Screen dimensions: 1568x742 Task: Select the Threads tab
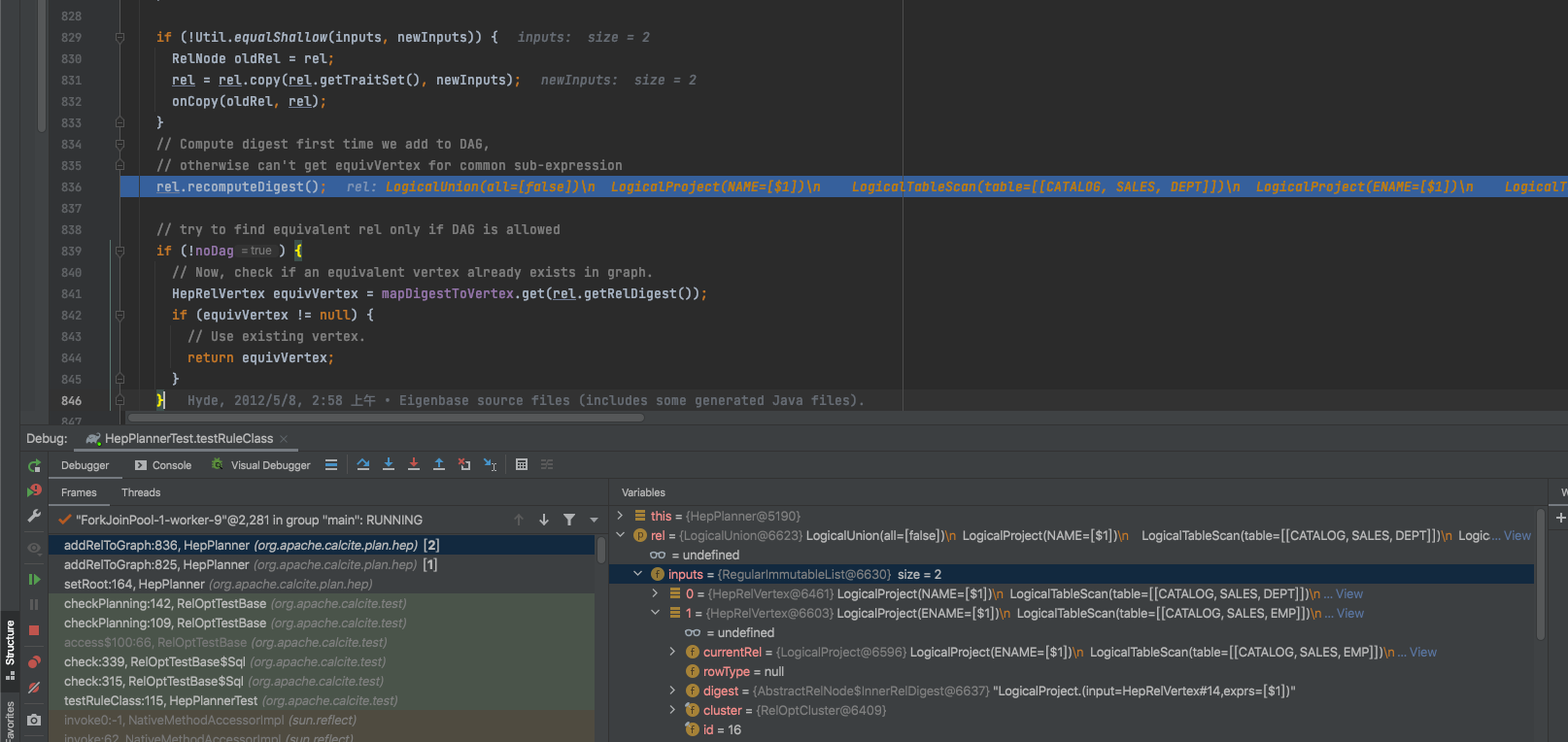[141, 492]
